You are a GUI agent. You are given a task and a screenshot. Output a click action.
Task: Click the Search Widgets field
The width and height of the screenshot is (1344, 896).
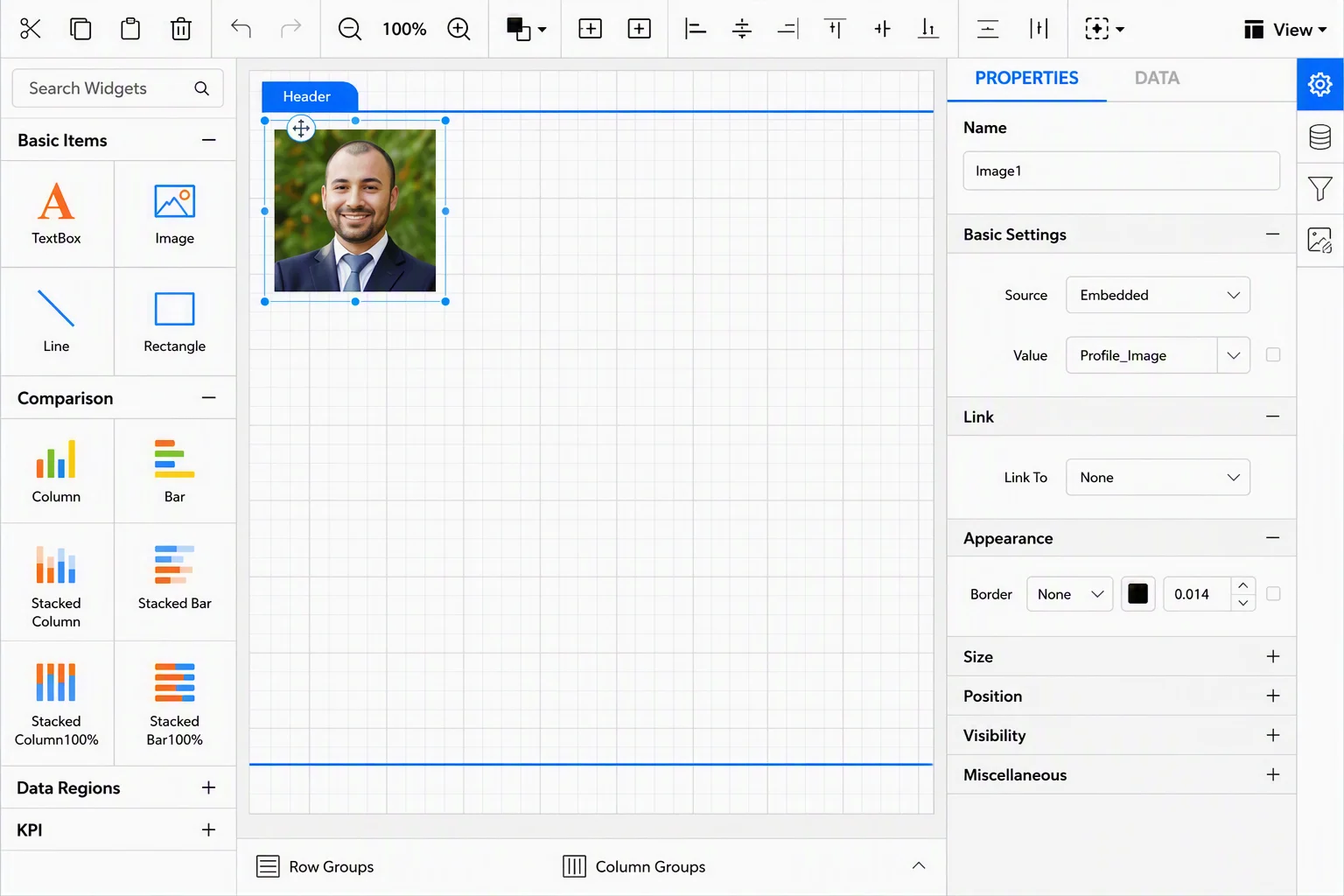117,88
